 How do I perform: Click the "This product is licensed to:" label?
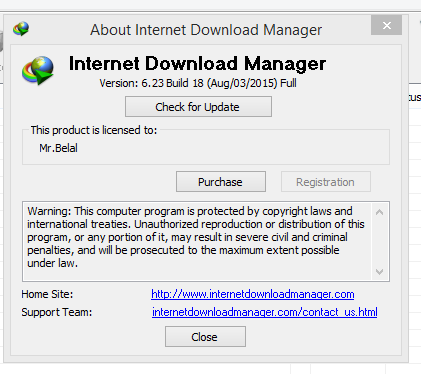tap(94, 130)
